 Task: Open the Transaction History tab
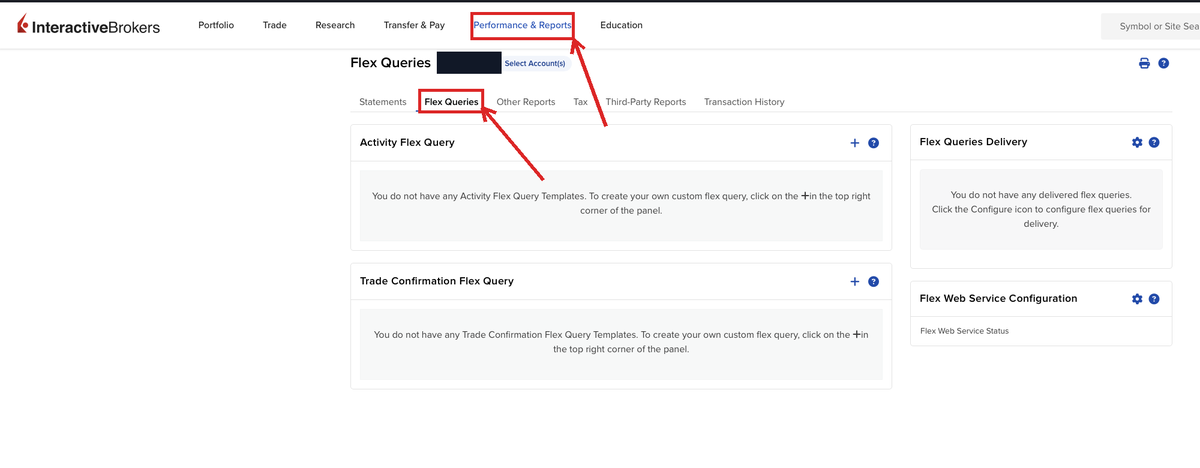coord(744,102)
